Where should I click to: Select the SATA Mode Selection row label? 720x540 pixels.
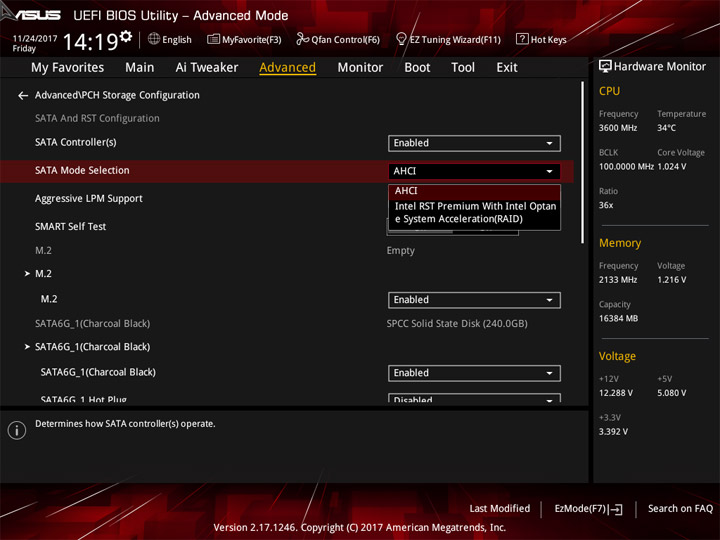coord(82,170)
